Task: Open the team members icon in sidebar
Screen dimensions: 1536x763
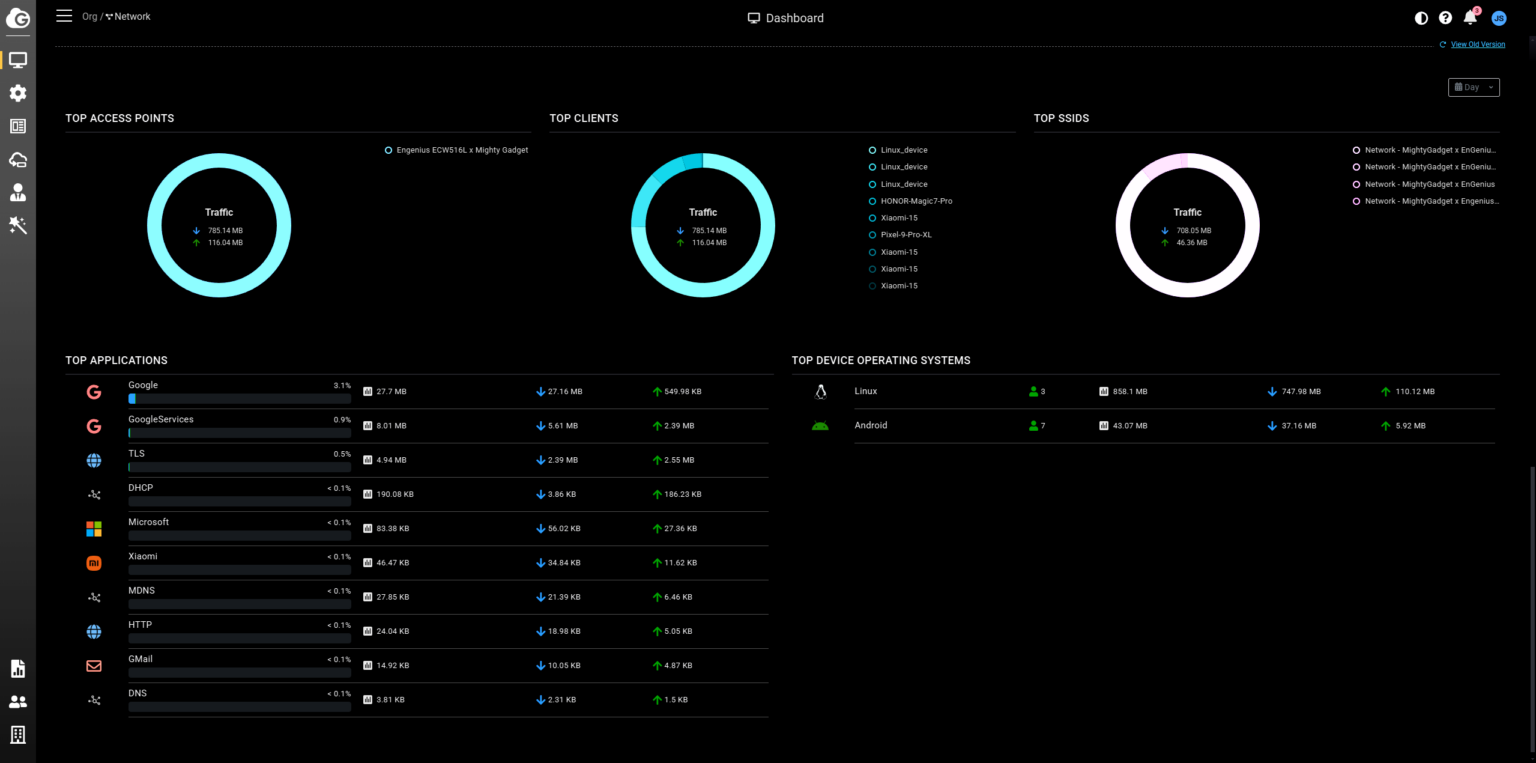Action: [x=18, y=702]
